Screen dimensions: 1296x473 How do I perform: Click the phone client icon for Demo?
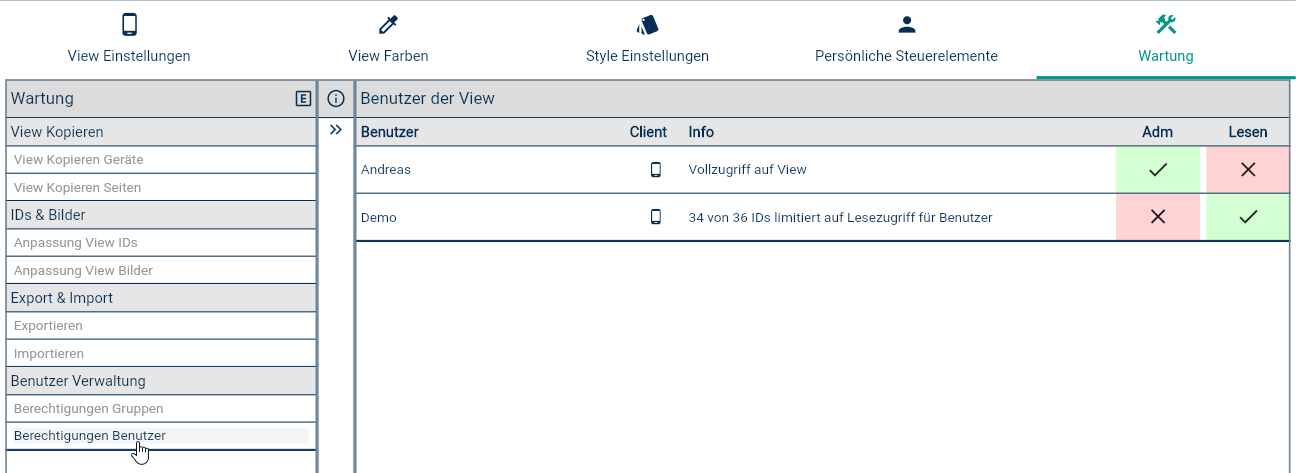pyautogui.click(x=656, y=217)
